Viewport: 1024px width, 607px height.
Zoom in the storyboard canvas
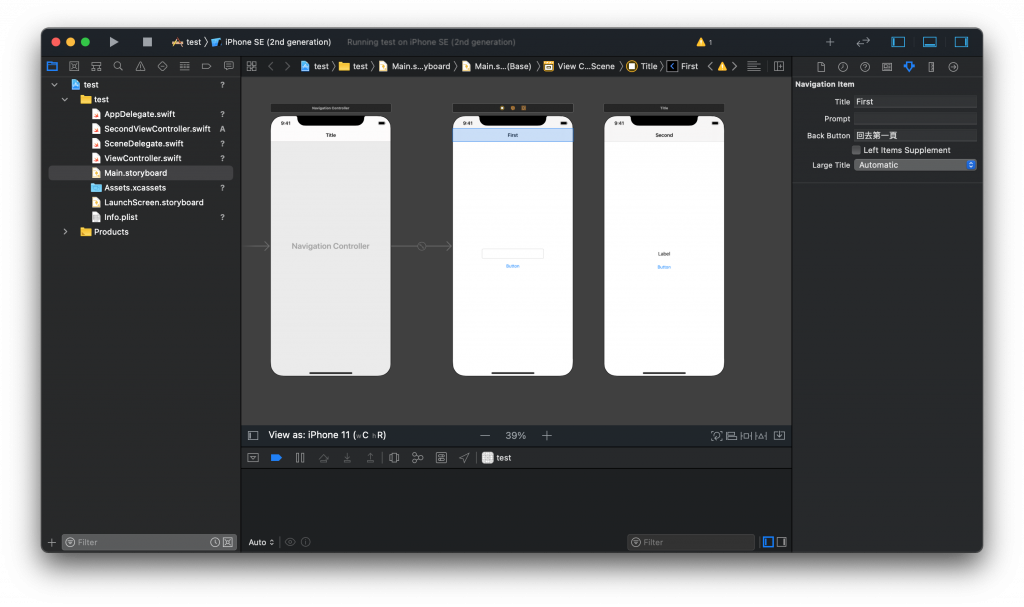tap(547, 436)
